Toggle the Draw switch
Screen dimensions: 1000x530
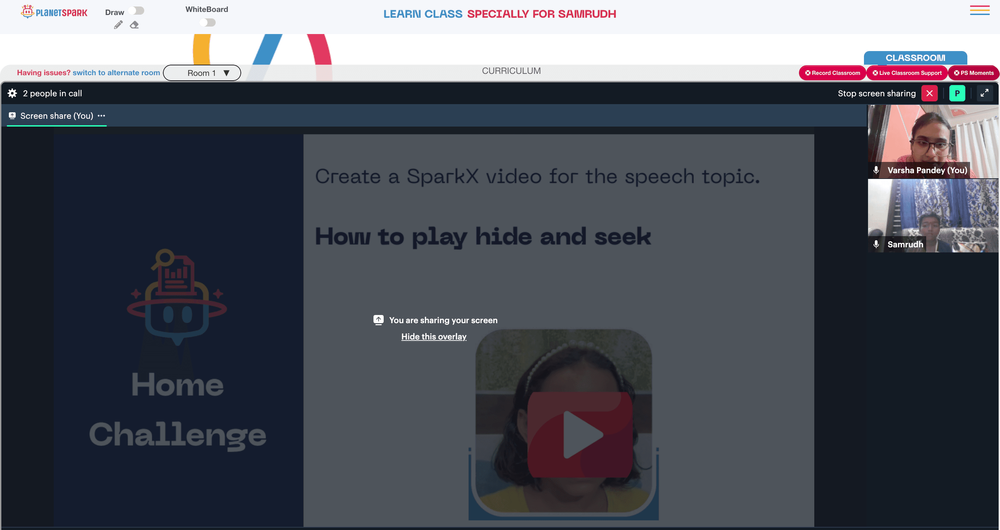tap(136, 11)
